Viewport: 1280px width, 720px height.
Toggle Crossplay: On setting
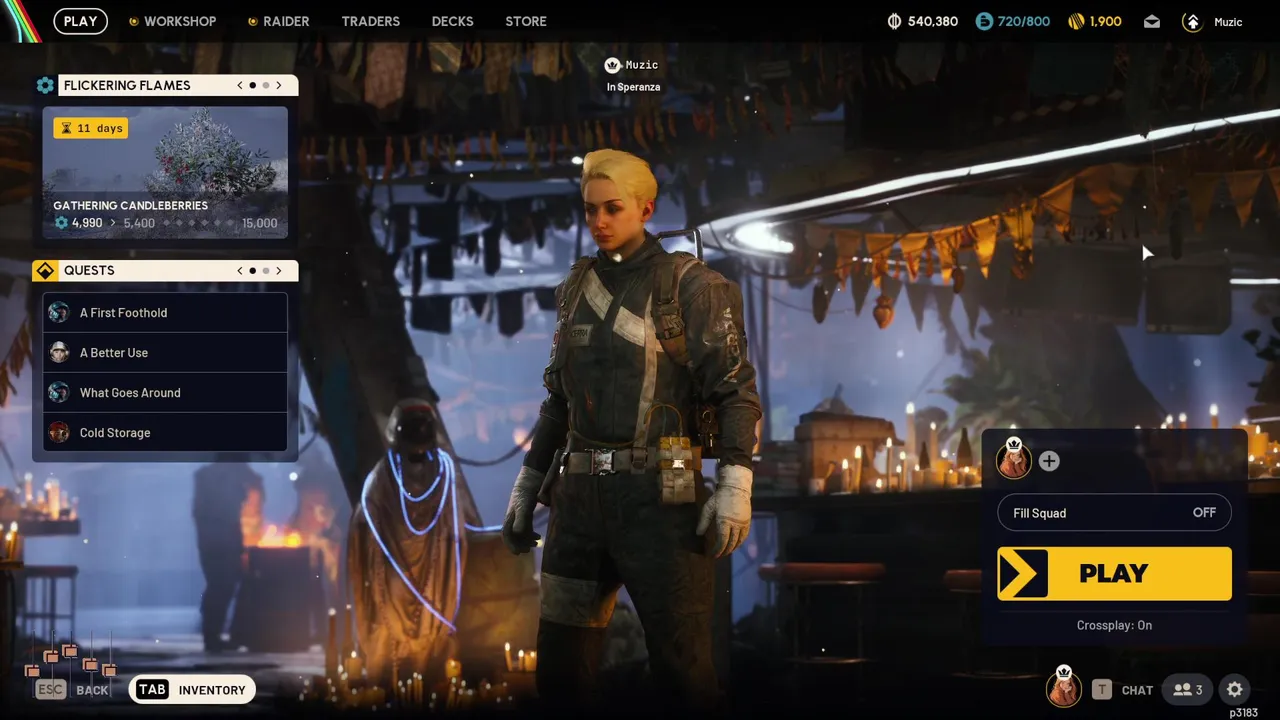point(1114,625)
